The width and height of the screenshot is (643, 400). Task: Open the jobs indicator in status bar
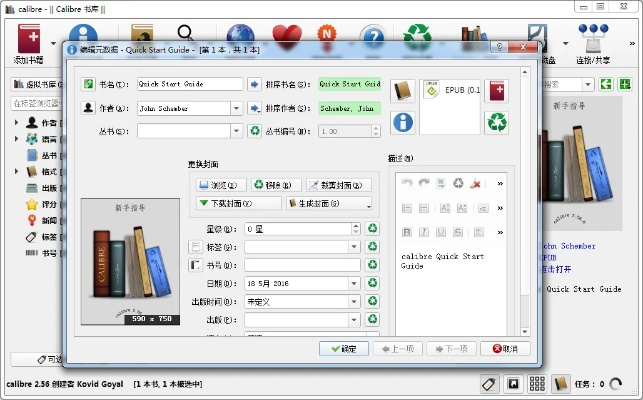(x=598, y=384)
